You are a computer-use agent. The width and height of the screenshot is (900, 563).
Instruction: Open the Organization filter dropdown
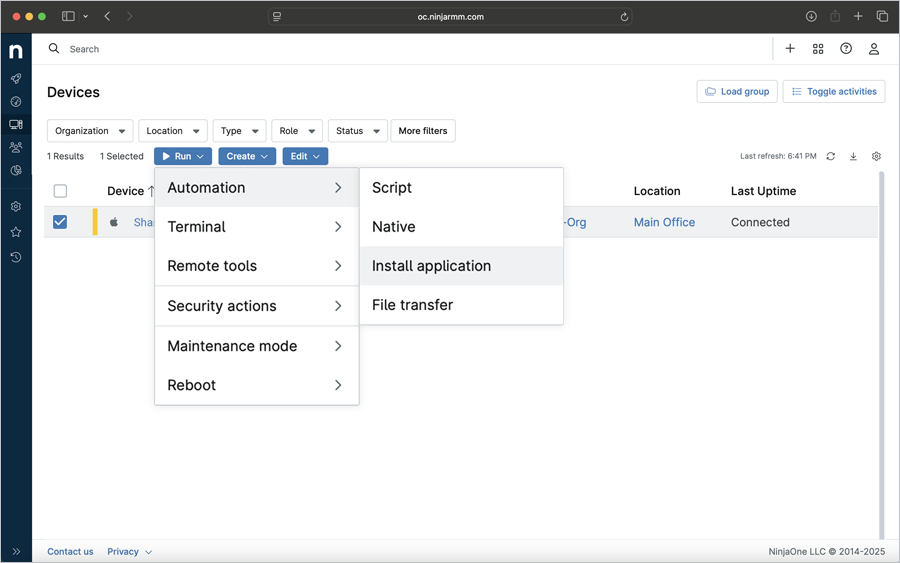point(90,131)
